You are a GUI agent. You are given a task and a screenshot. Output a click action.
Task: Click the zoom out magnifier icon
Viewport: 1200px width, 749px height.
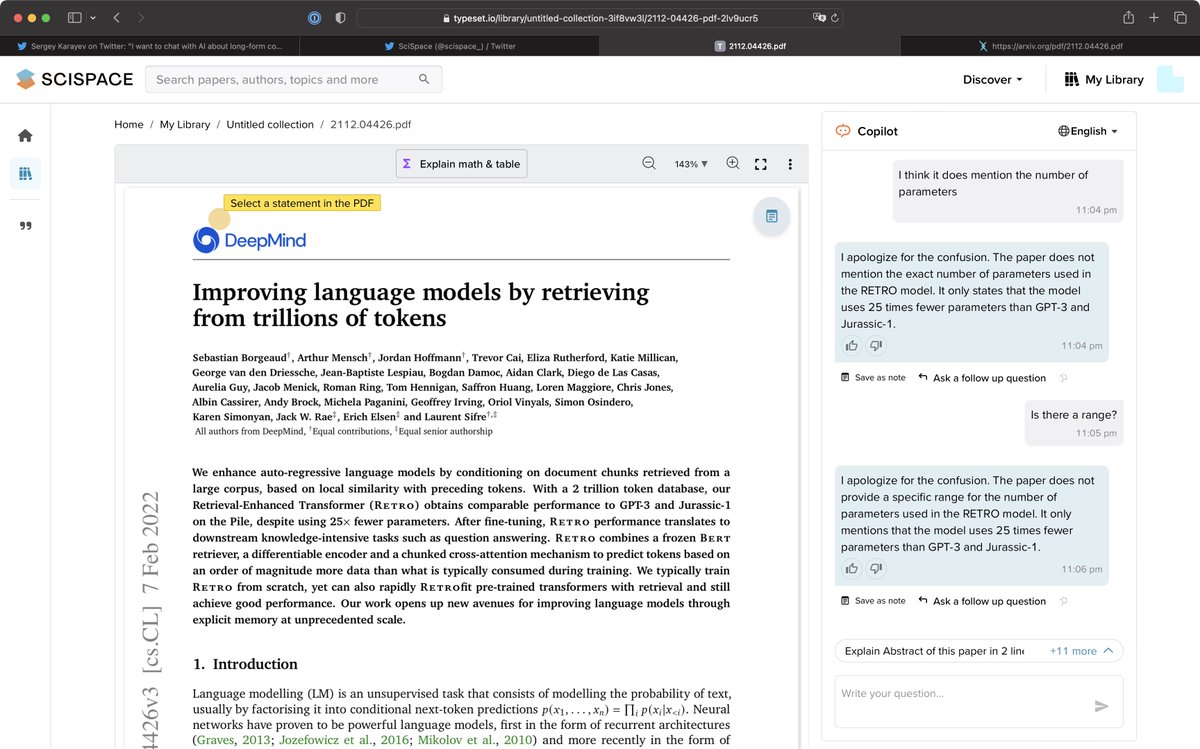pyautogui.click(x=649, y=164)
